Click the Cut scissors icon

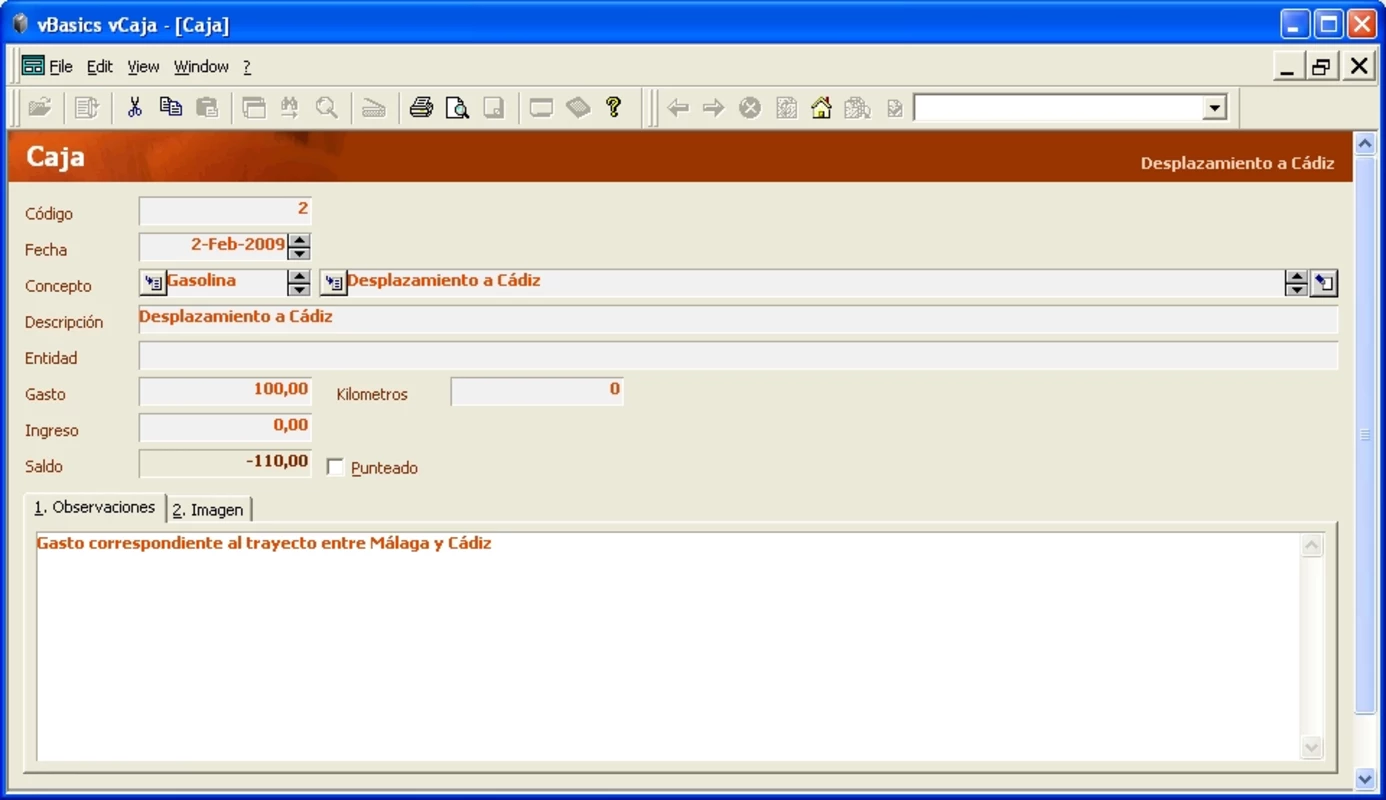[x=135, y=107]
